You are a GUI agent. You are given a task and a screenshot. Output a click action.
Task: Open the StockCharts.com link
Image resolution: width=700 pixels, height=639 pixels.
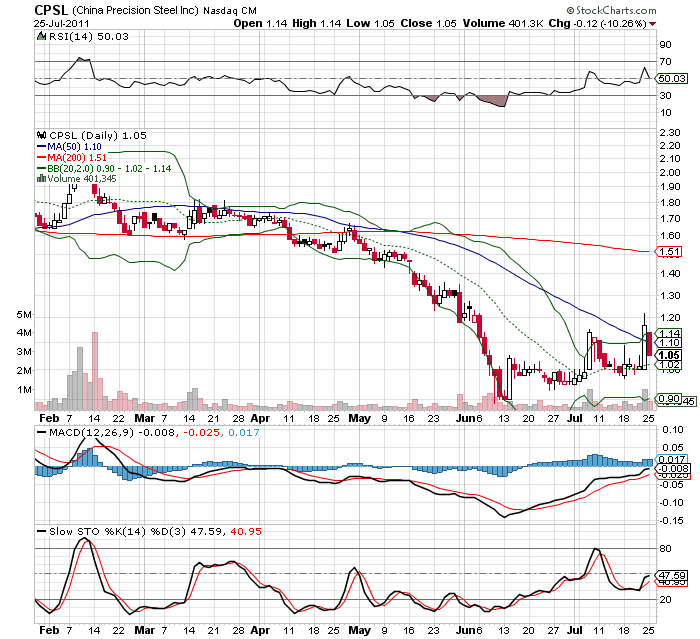(x=616, y=10)
